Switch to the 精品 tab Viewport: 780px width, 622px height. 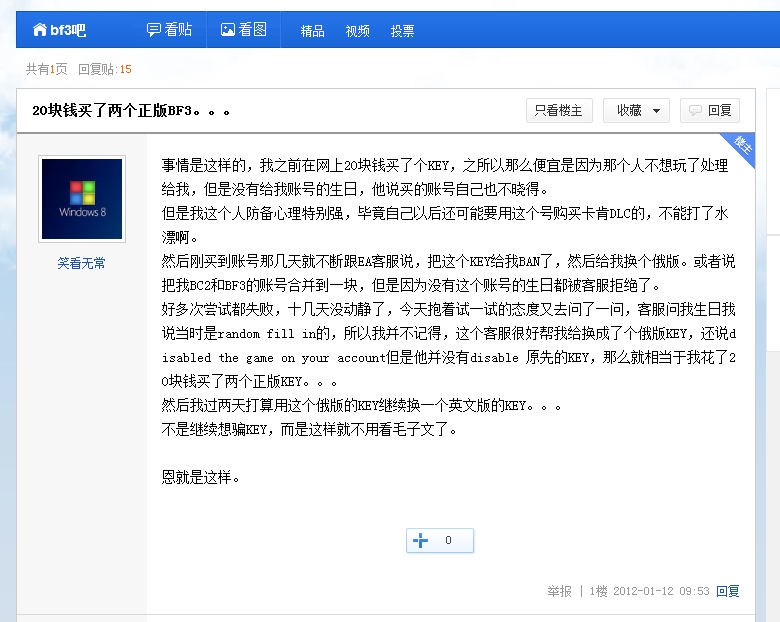(312, 31)
